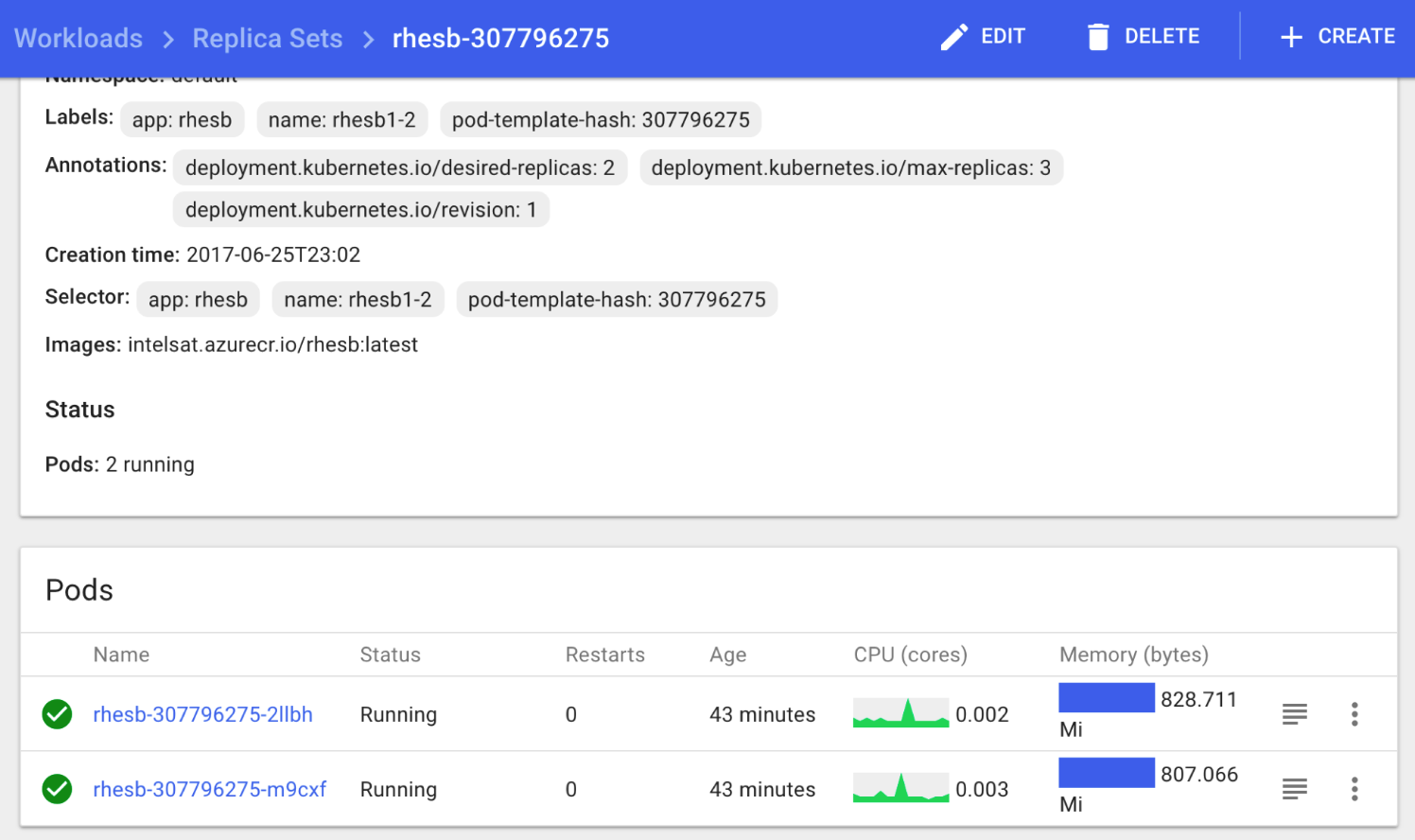1415x840 pixels.
Task: Click the Name column header in Pods
Action: point(121,655)
